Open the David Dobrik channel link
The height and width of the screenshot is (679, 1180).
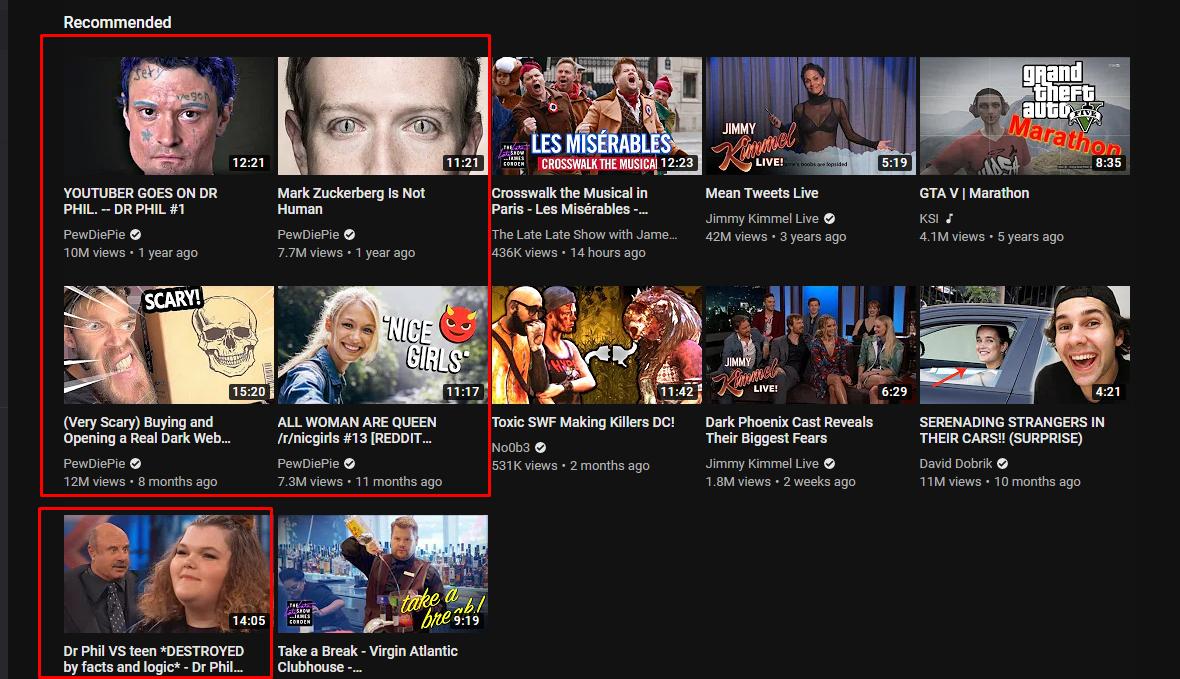click(955, 464)
